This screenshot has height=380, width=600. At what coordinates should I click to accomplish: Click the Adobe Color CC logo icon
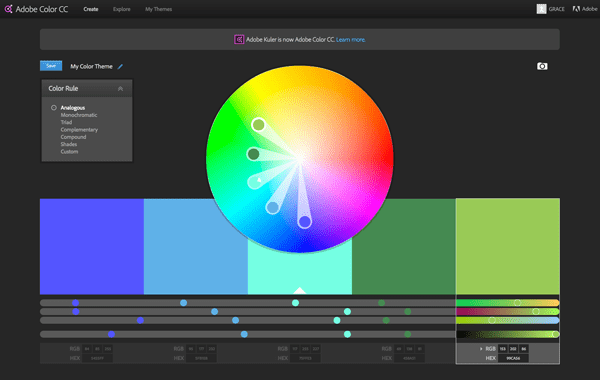[x=8, y=9]
